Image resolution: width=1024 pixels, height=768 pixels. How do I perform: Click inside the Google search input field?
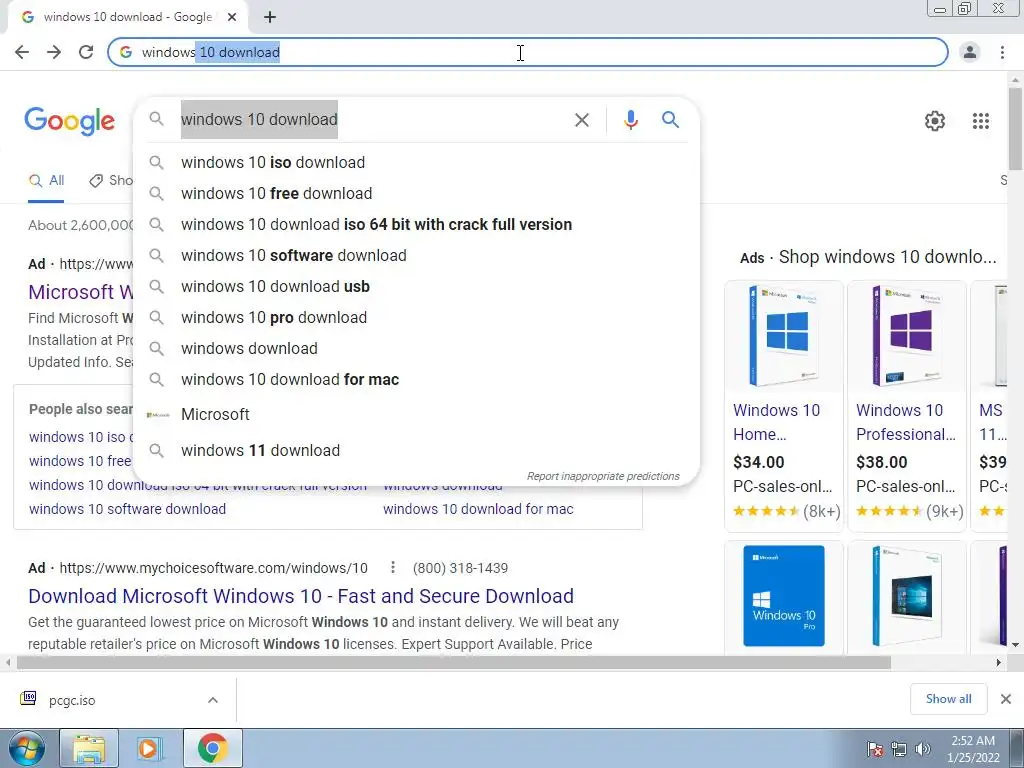(372, 120)
